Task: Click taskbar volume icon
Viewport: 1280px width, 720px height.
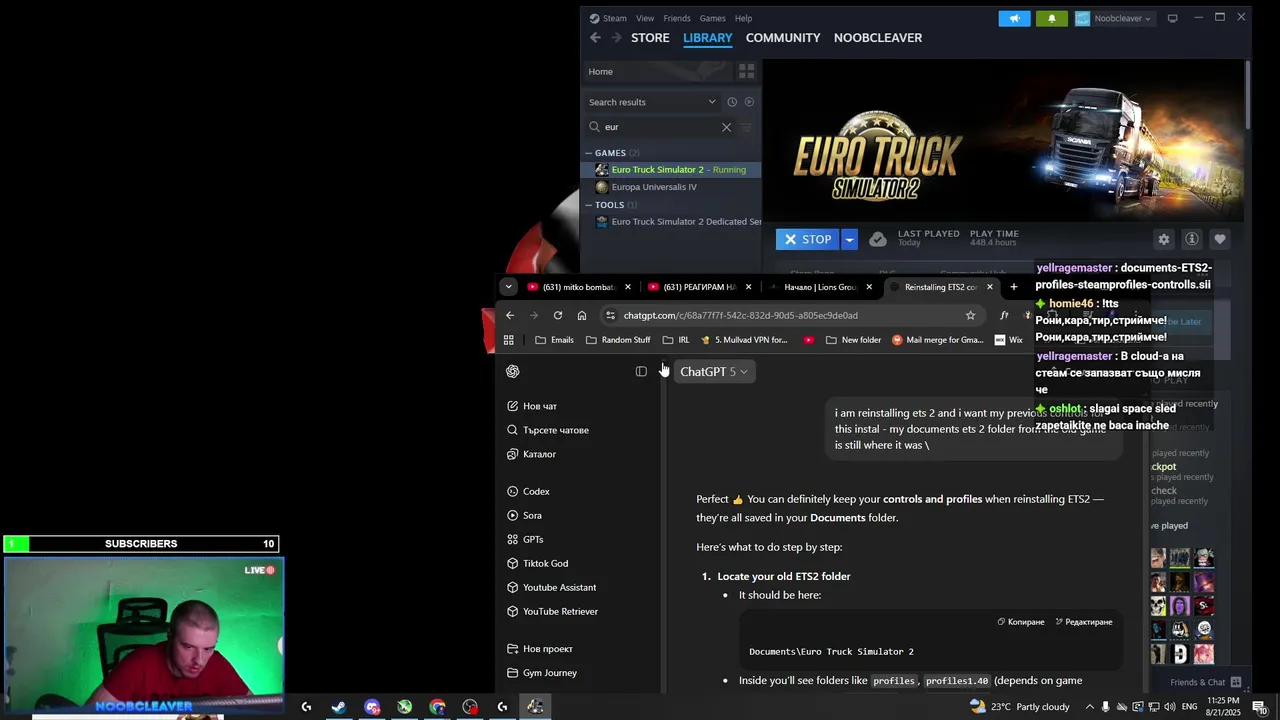Action: coord(1169,707)
